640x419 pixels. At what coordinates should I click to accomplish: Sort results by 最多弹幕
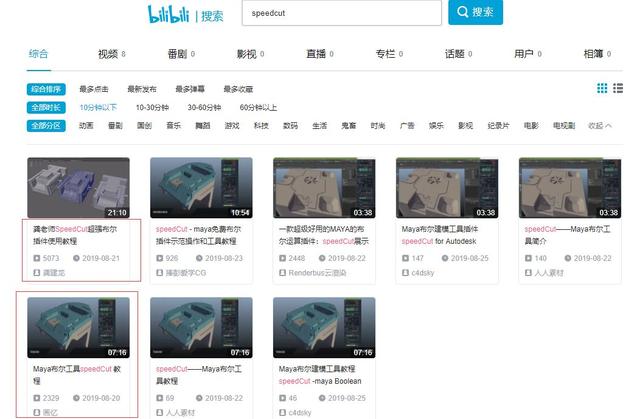point(190,89)
